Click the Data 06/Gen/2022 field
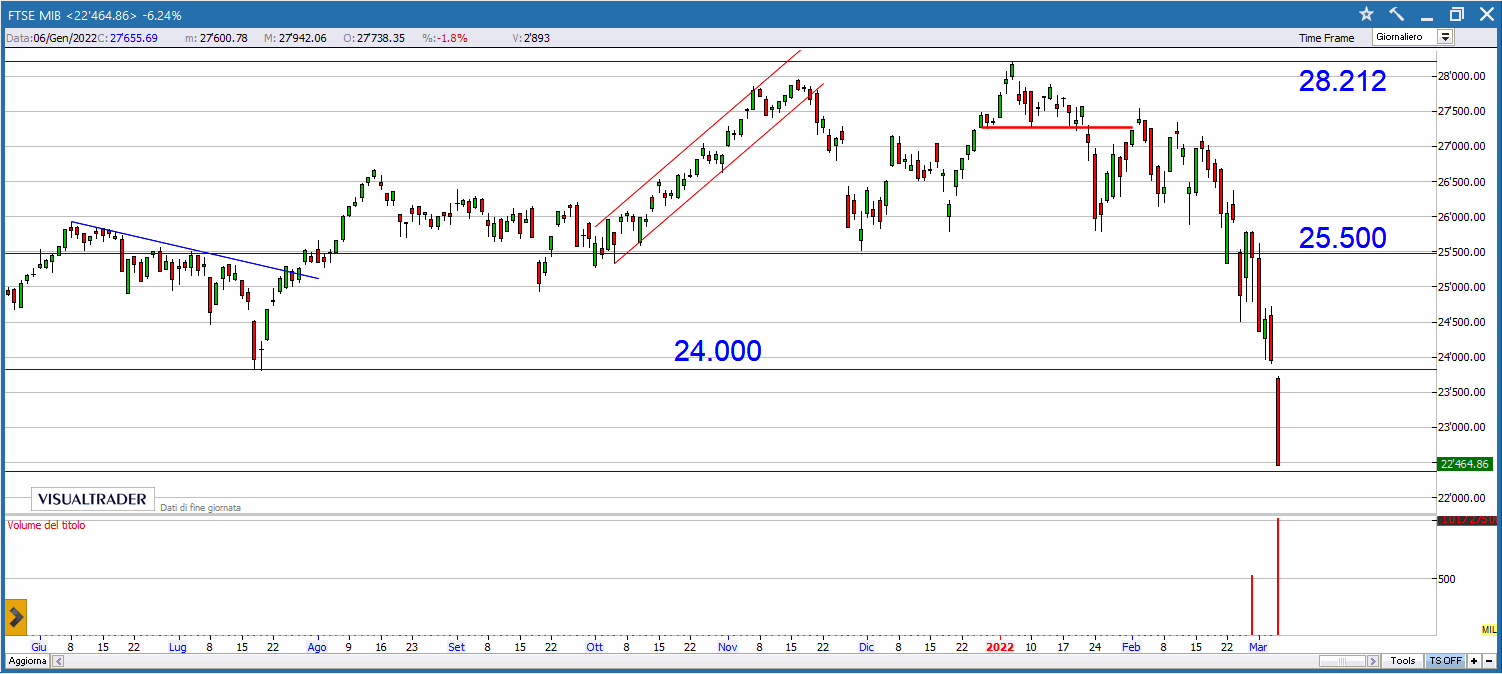The height and width of the screenshot is (674, 1502). coord(53,38)
